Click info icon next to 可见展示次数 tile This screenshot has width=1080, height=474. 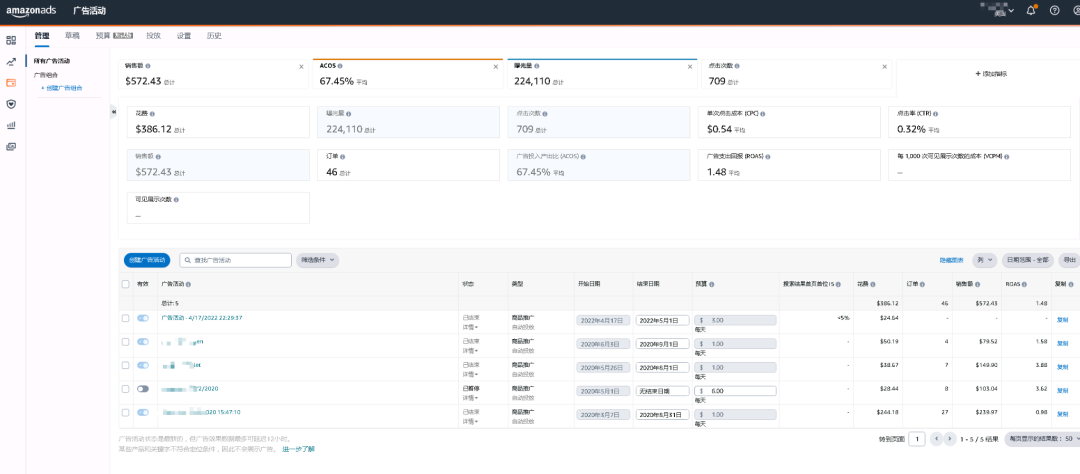click(176, 200)
